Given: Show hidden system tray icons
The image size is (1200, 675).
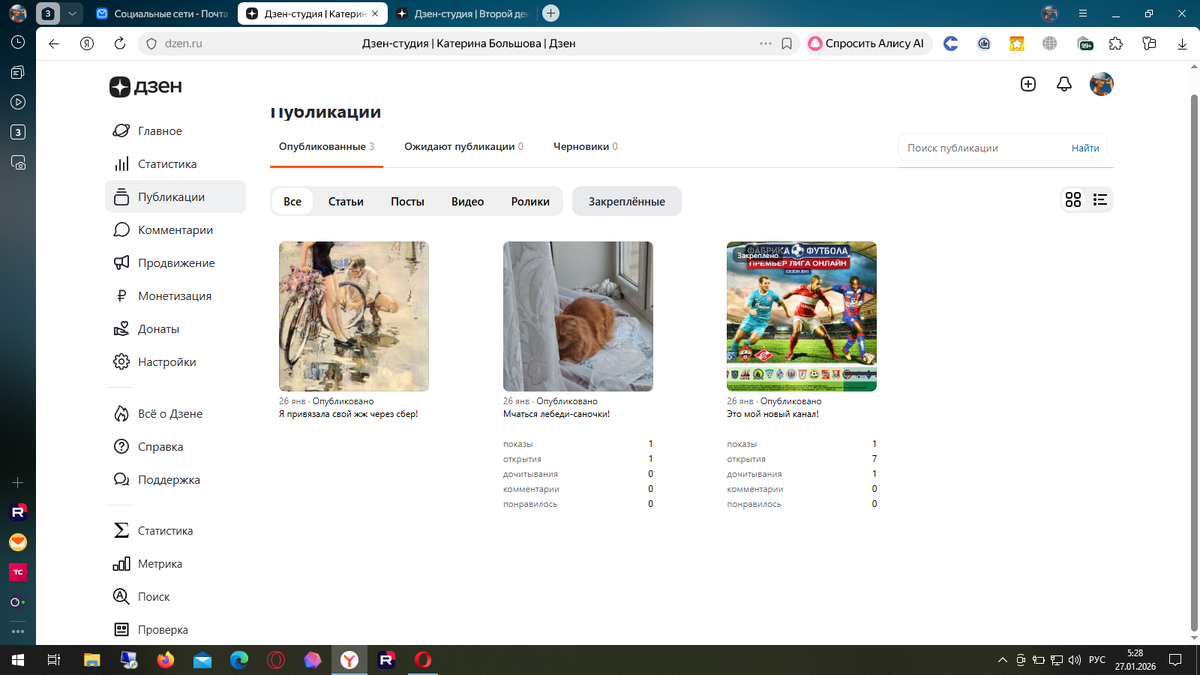Looking at the screenshot, I should [1002, 660].
